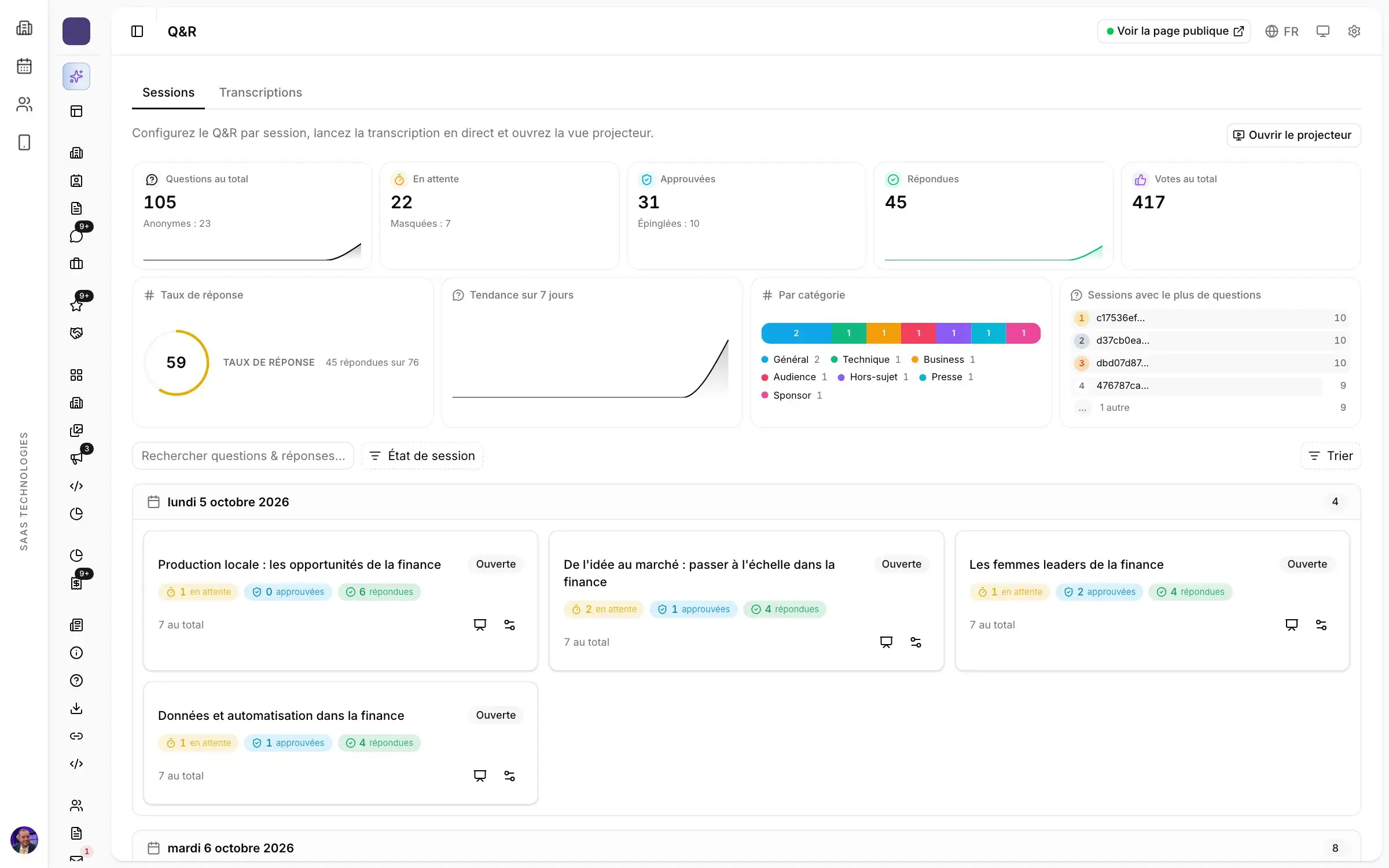
Task: Open the settings gear icon in header
Action: tap(1354, 31)
